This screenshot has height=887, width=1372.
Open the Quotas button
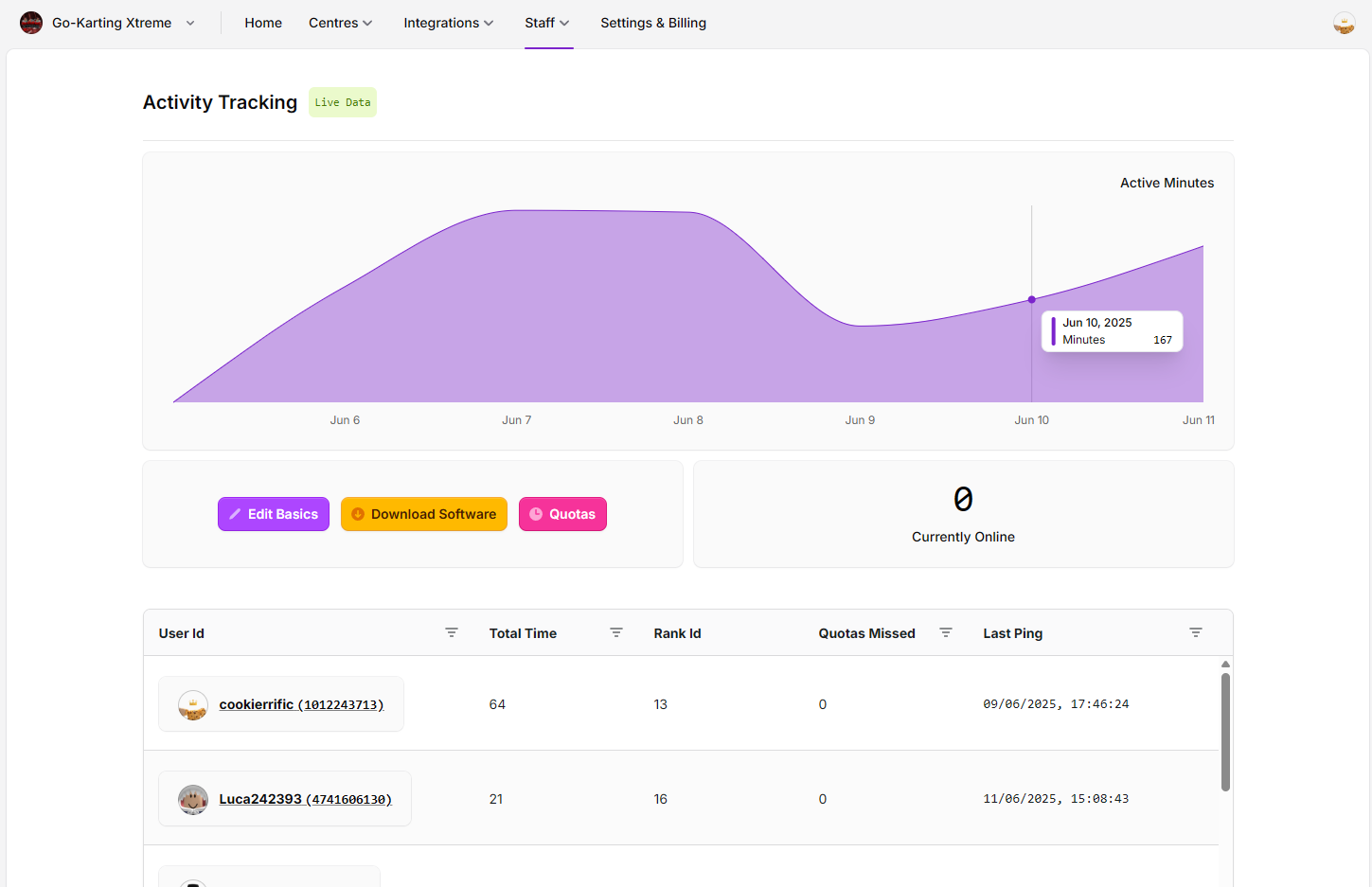pyautogui.click(x=562, y=514)
